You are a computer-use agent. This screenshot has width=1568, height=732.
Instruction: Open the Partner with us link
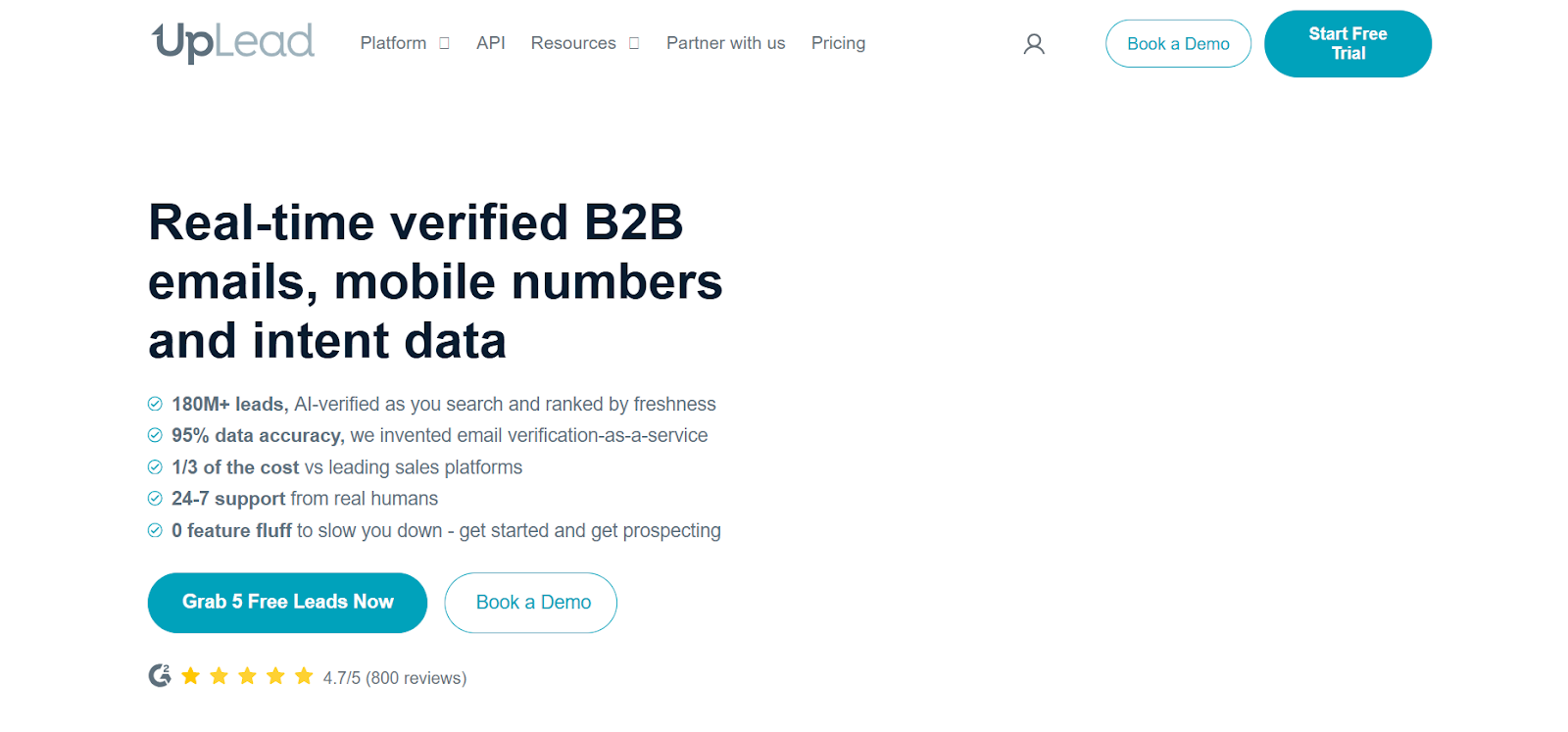[725, 43]
